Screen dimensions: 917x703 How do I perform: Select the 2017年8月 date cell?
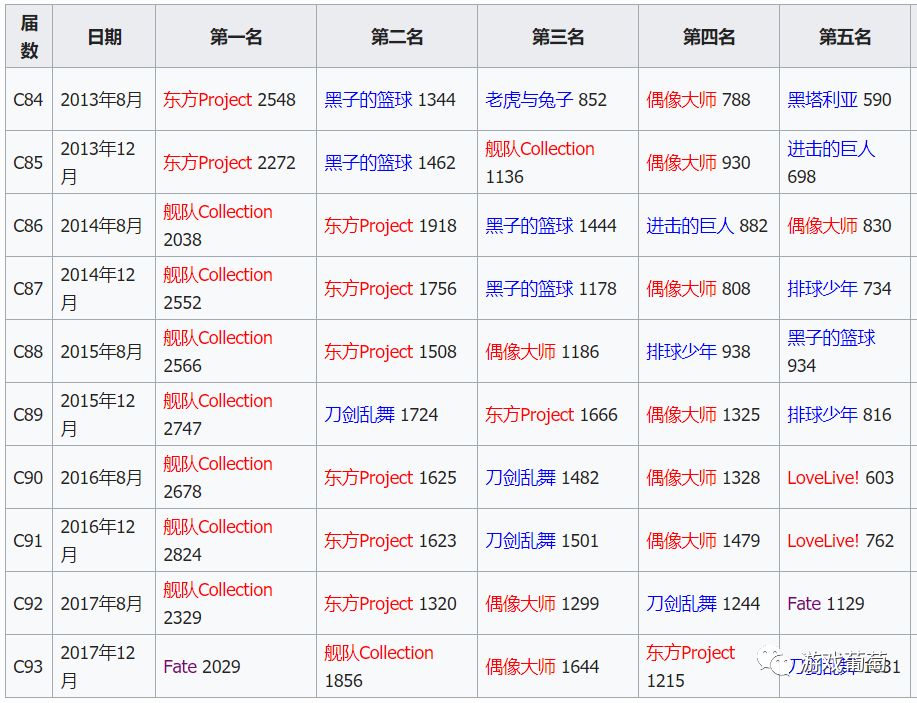coord(104,605)
